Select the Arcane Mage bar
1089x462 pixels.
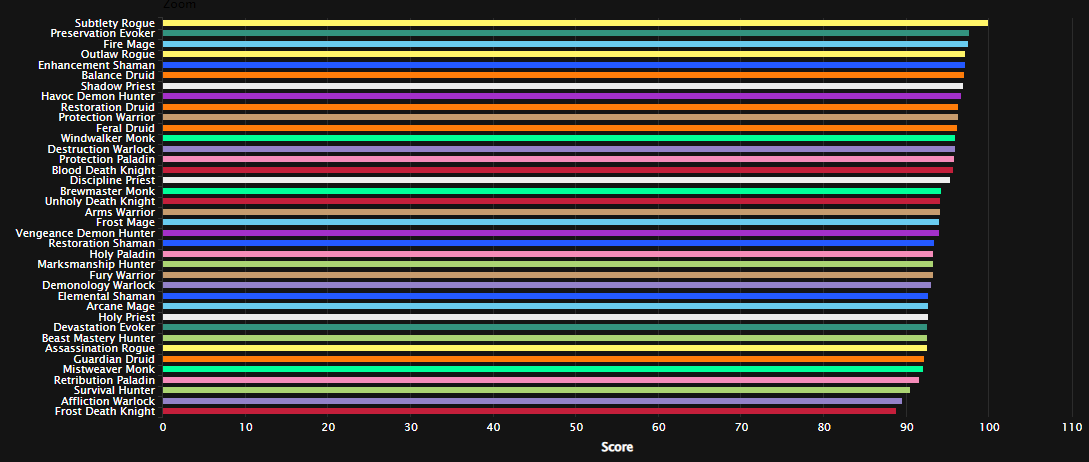point(545,307)
